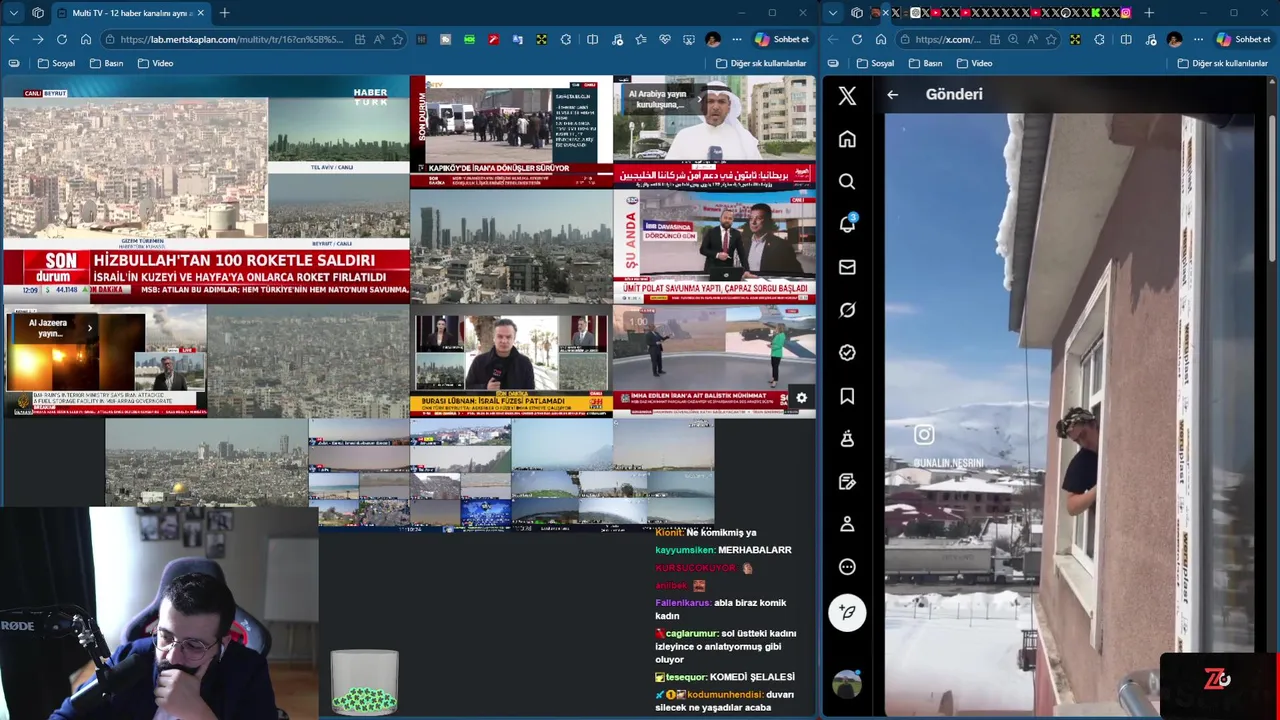
Task: Open X profile person icon
Action: 847,524
